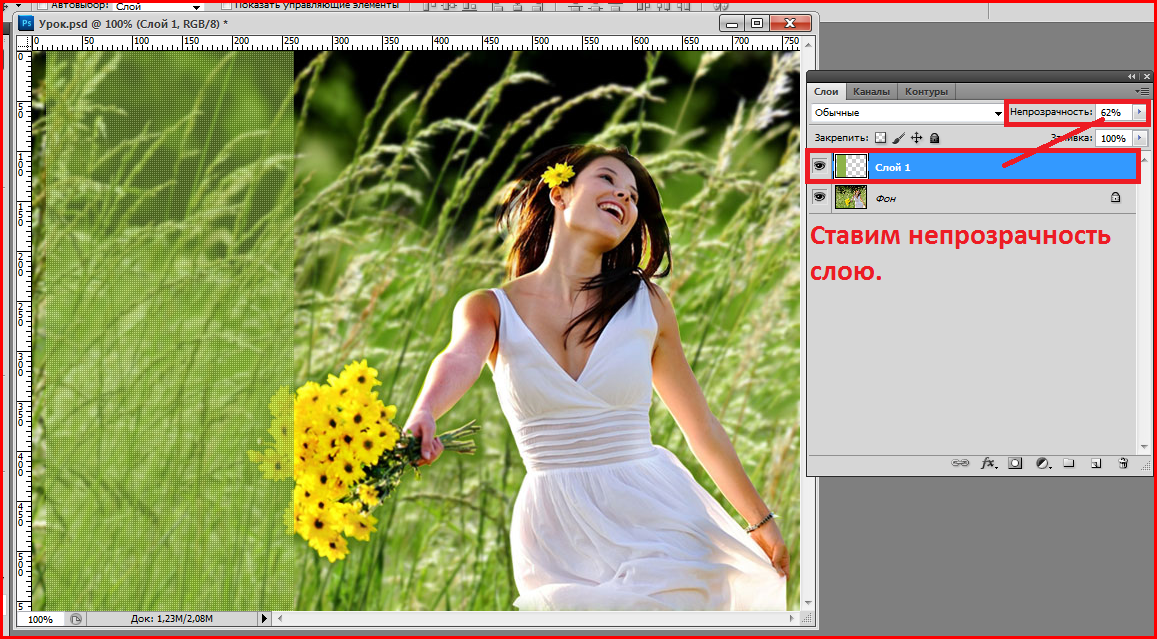Click the Фон layer name
The image size is (1157, 639).
885,198
